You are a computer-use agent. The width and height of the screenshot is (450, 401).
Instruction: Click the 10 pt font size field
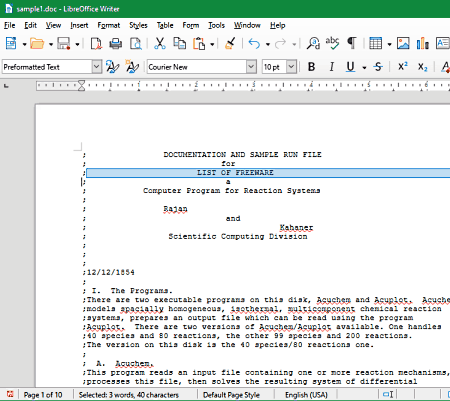point(274,67)
